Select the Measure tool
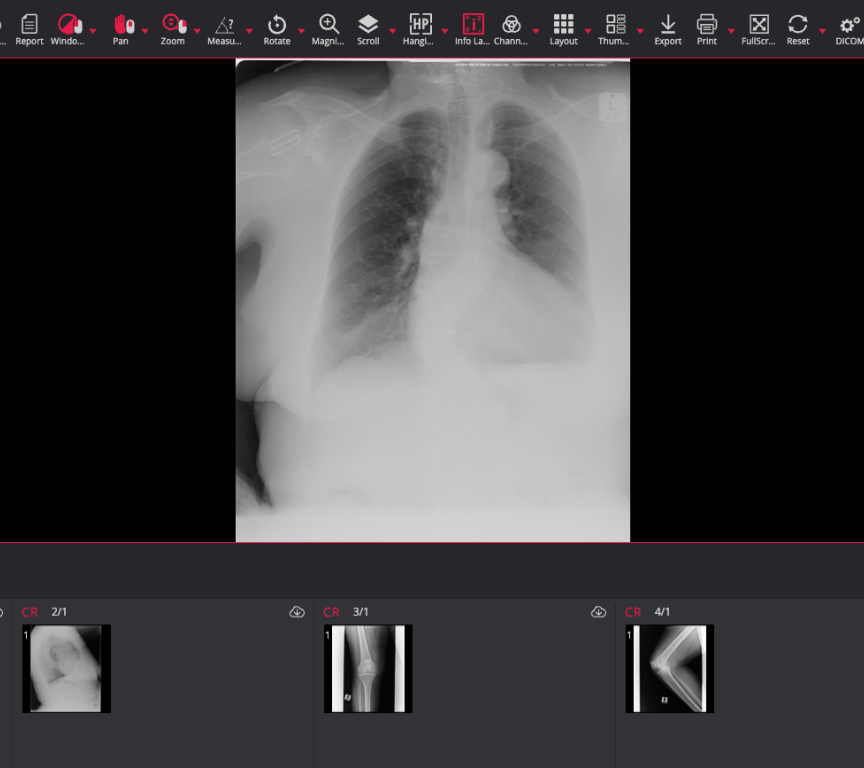This screenshot has height=768, width=864. (x=224, y=30)
